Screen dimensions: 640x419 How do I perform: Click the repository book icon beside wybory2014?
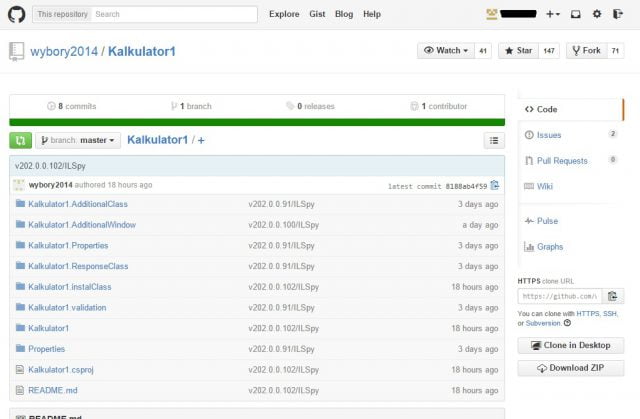16,51
